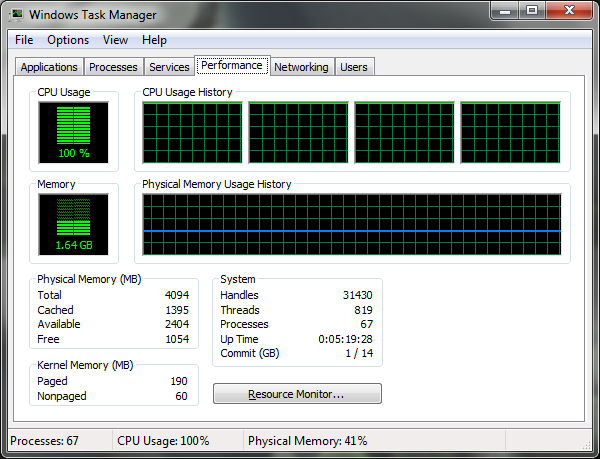This screenshot has height=459, width=600.
Task: Click the Windows Task Manager title text
Action: coord(93,15)
